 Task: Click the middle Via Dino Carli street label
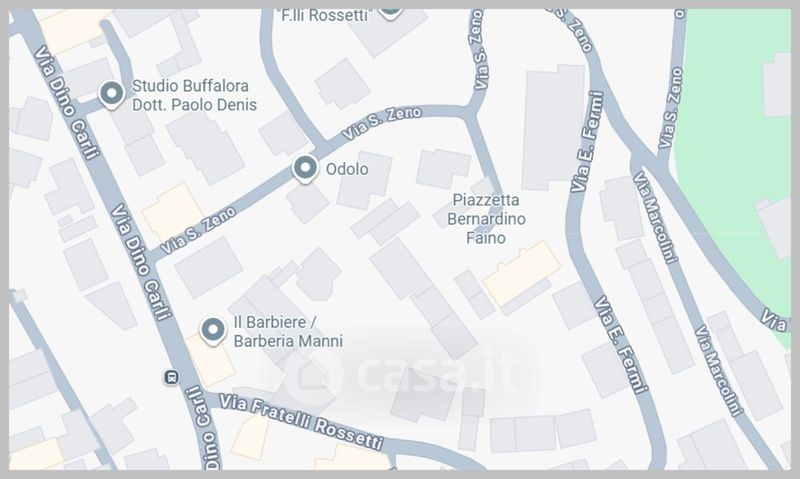[x=140, y=261]
